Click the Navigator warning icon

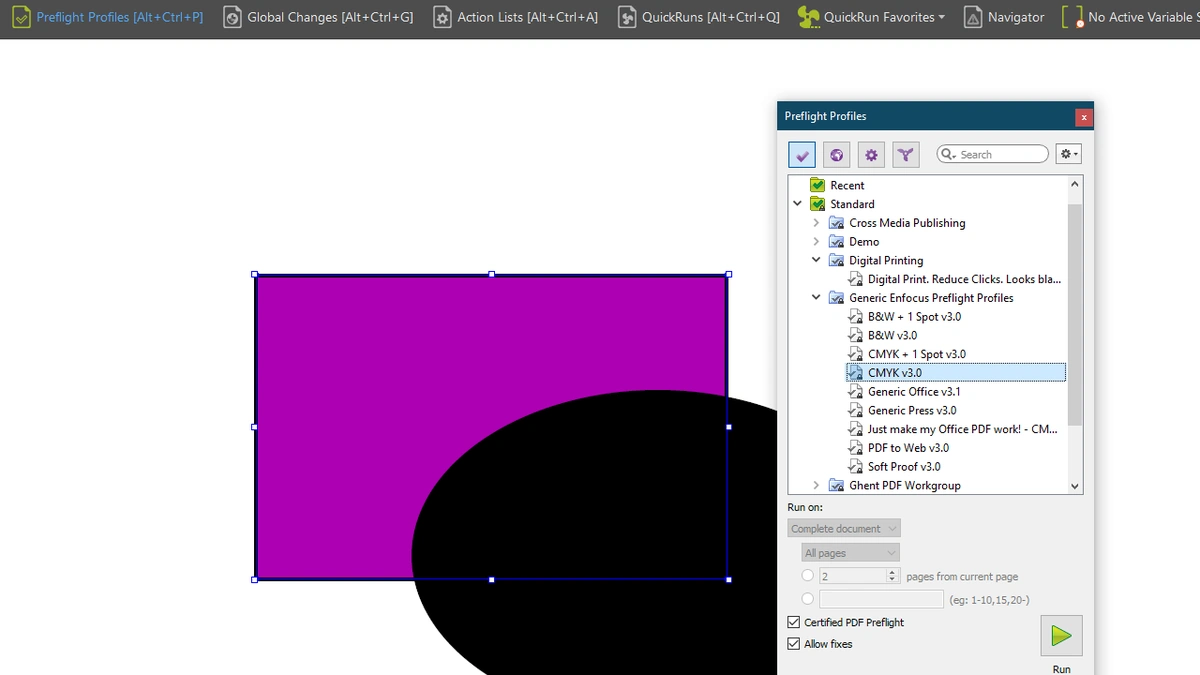point(972,17)
